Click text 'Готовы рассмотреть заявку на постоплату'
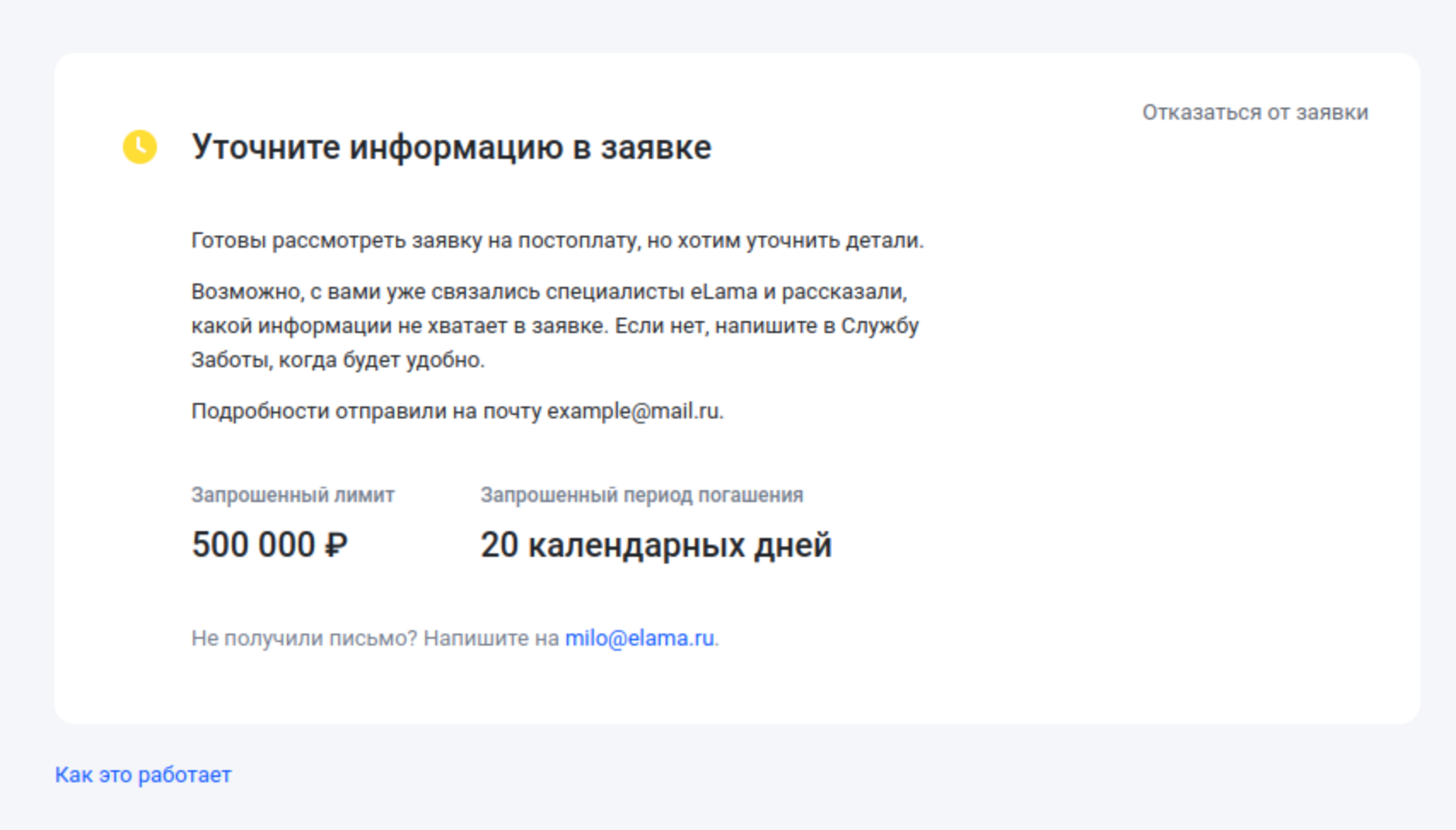The height and width of the screenshot is (830, 1456). tap(413, 241)
